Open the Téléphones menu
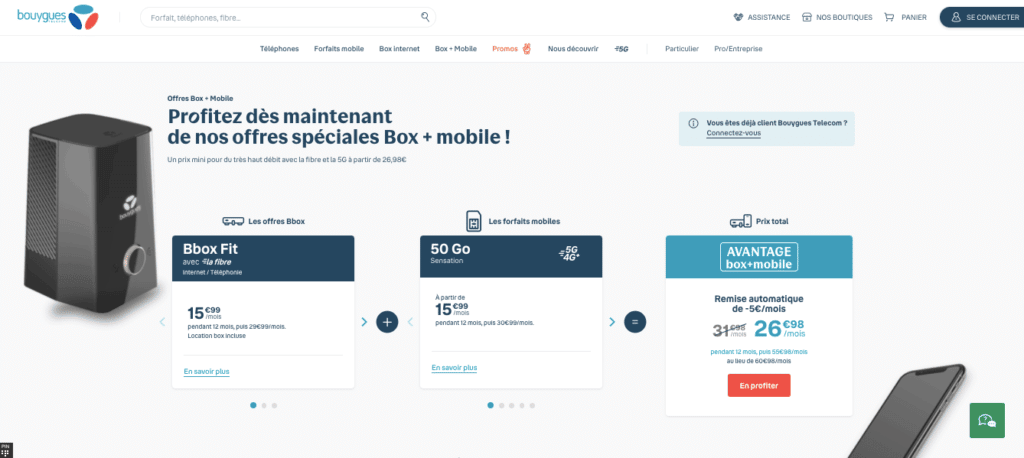 tap(280, 49)
